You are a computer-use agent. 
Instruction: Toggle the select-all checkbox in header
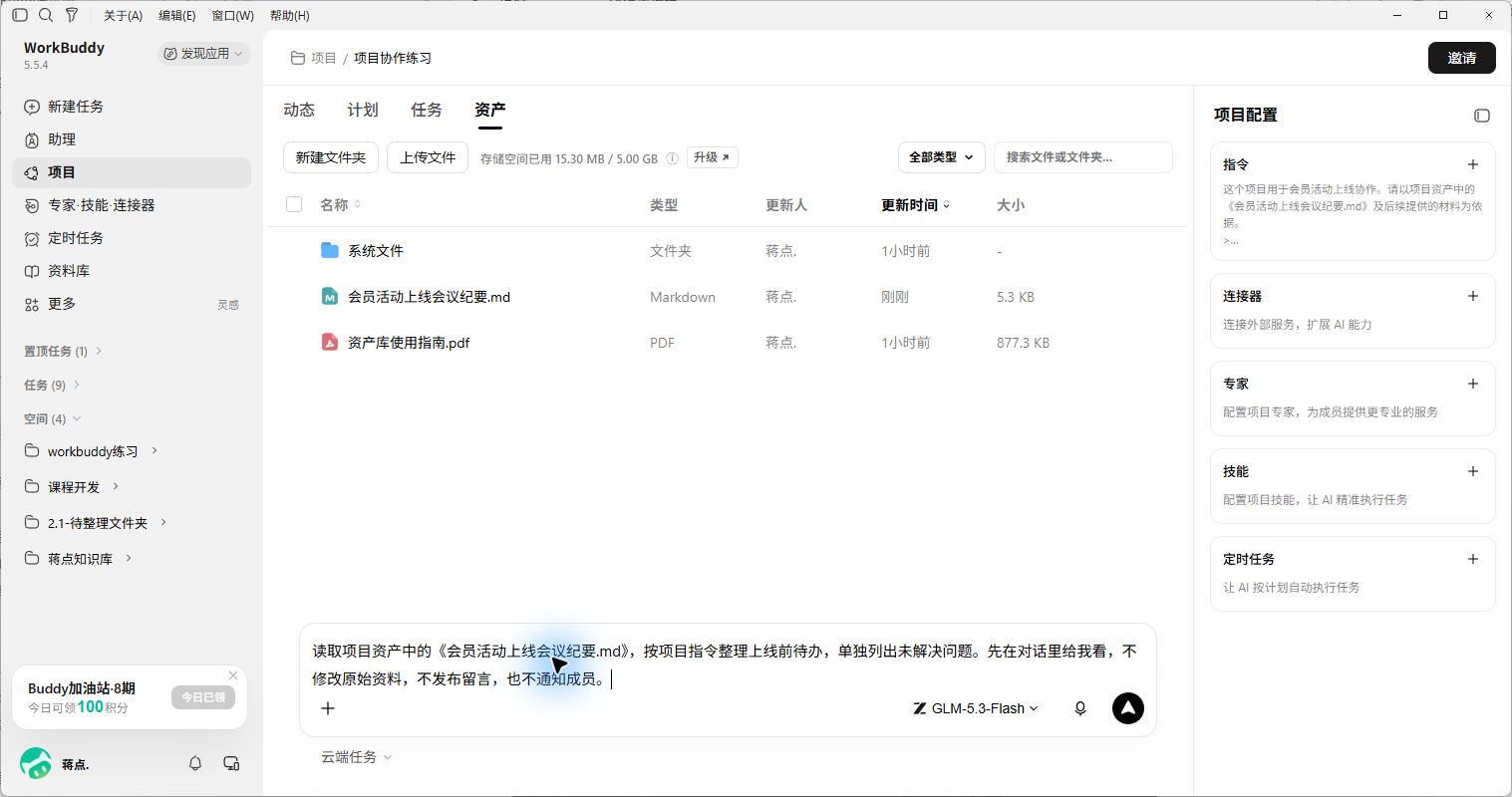click(x=294, y=204)
